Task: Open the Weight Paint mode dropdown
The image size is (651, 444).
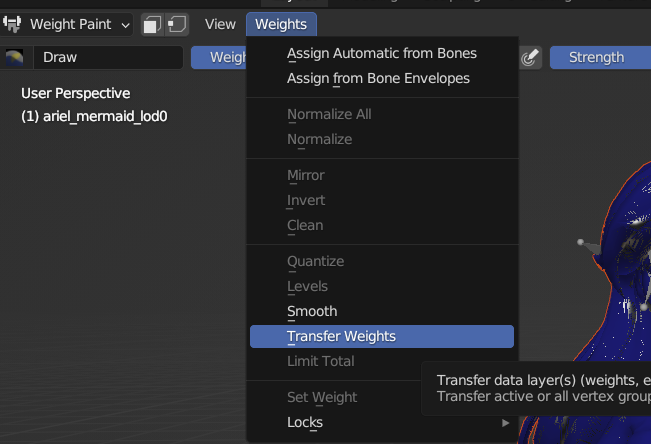Action: (x=67, y=25)
